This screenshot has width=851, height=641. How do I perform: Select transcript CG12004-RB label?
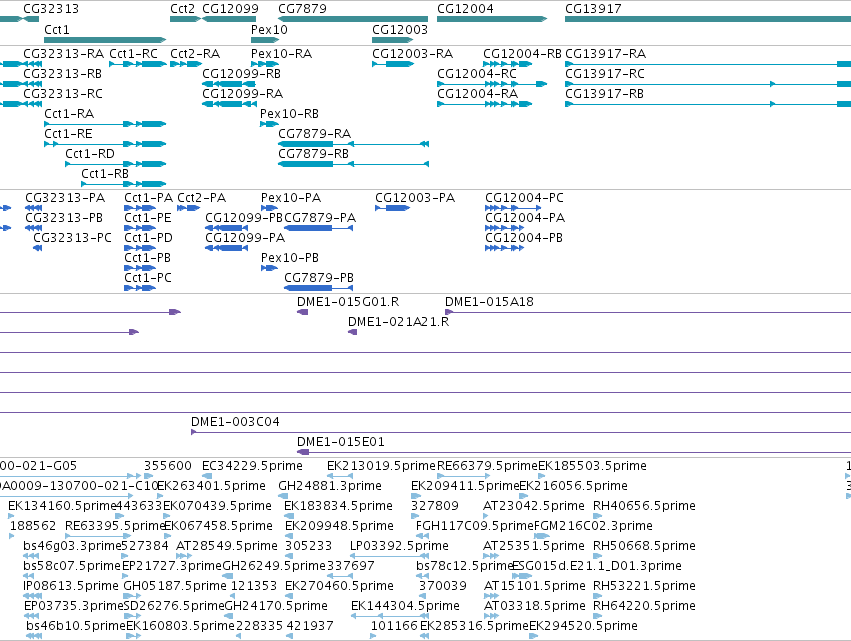click(x=523, y=54)
